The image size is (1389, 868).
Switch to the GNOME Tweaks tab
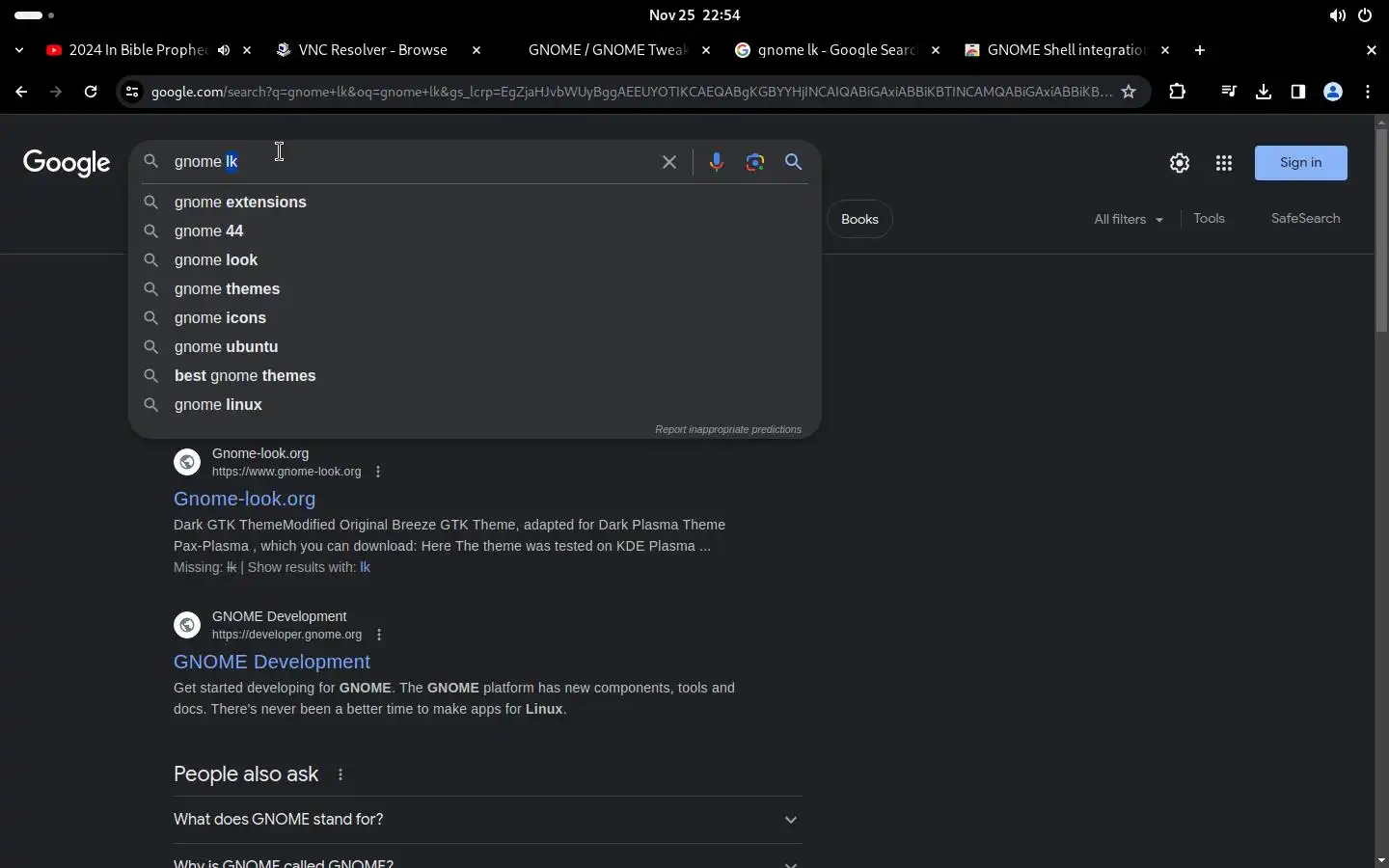pos(608,50)
